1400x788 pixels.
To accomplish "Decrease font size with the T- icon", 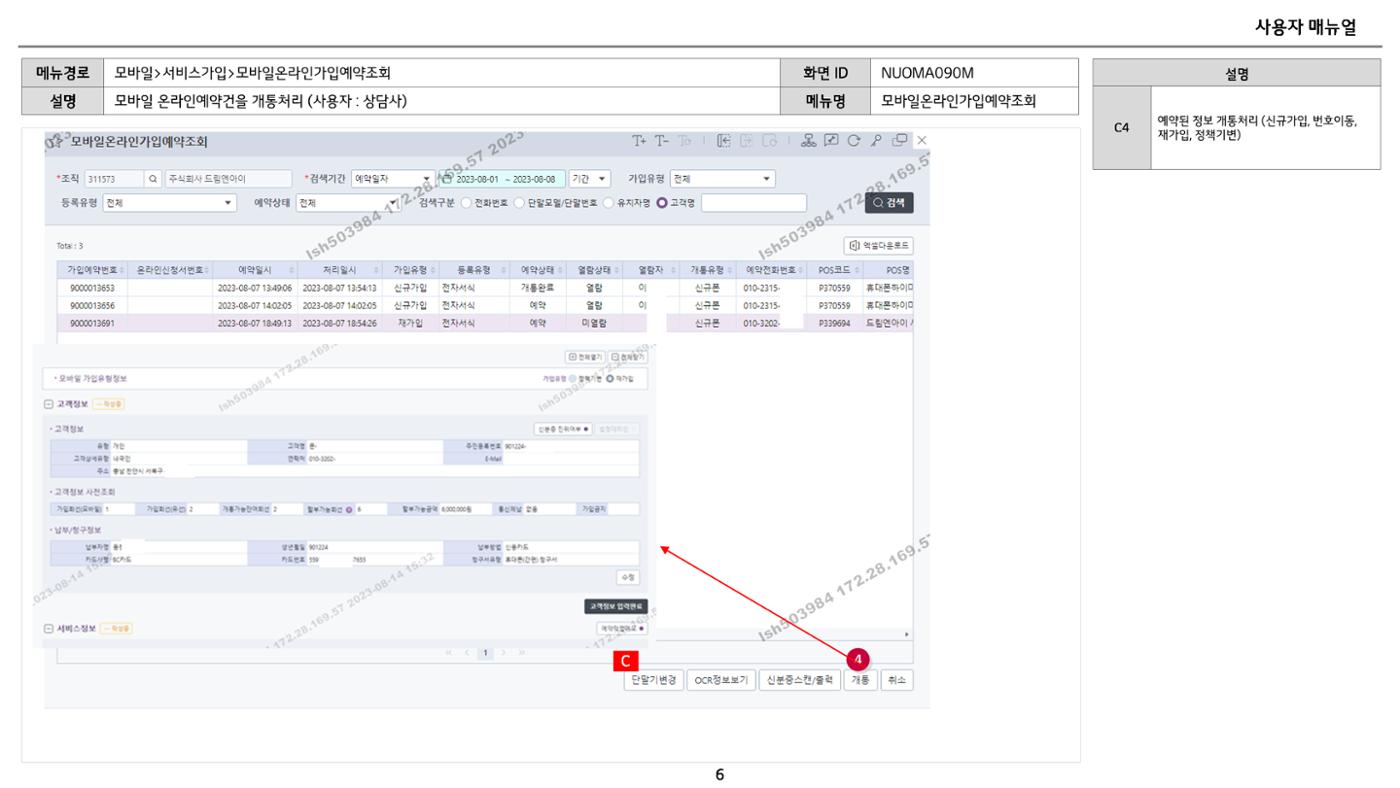I will coord(662,141).
